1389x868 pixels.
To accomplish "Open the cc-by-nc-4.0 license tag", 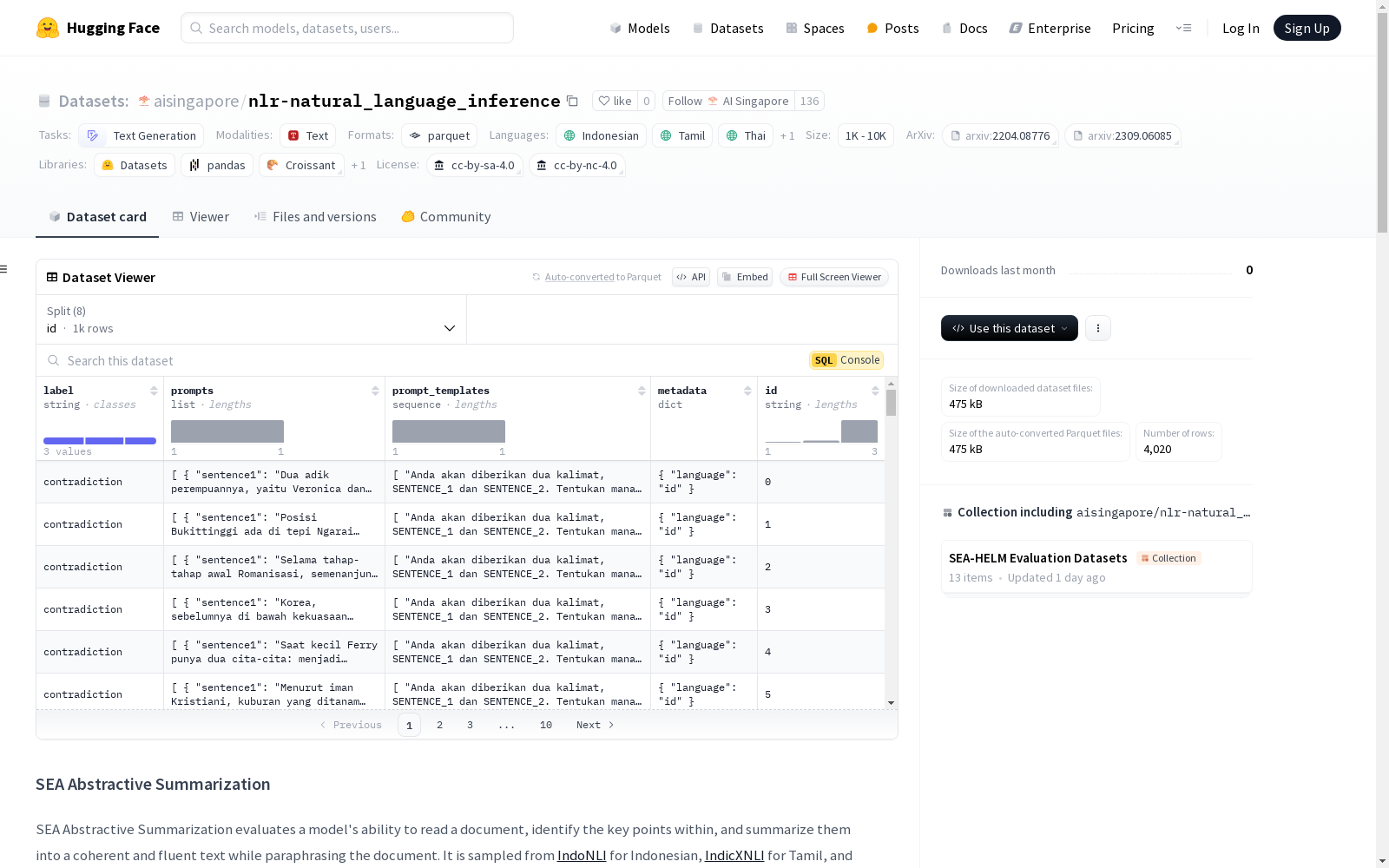I will click(577, 165).
